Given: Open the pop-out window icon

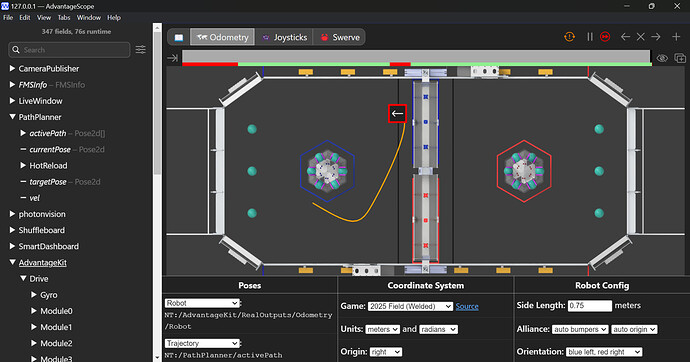Looking at the screenshot, I should [680, 58].
